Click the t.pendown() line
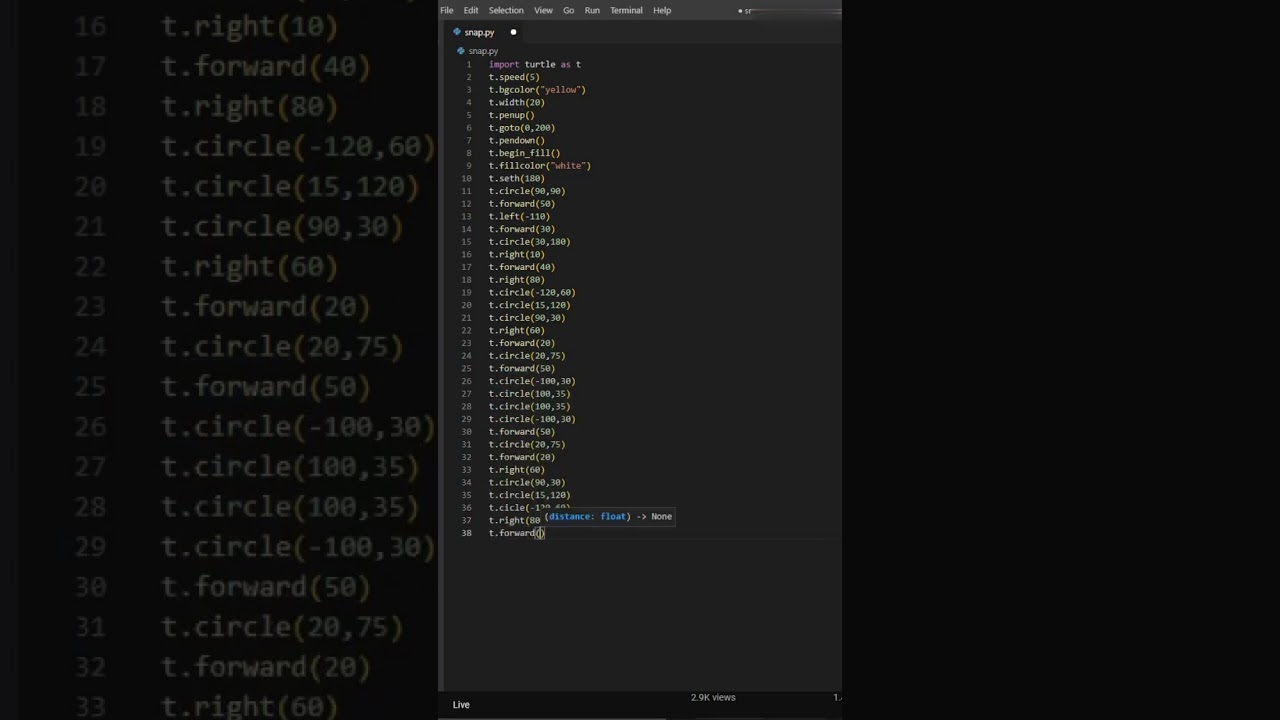Screen dimensions: 1280x720 coord(517,140)
